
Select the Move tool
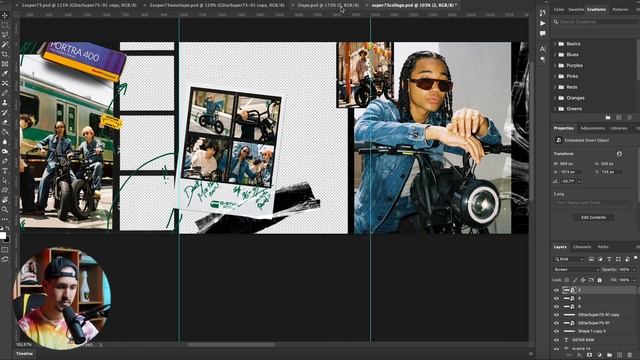click(5, 15)
